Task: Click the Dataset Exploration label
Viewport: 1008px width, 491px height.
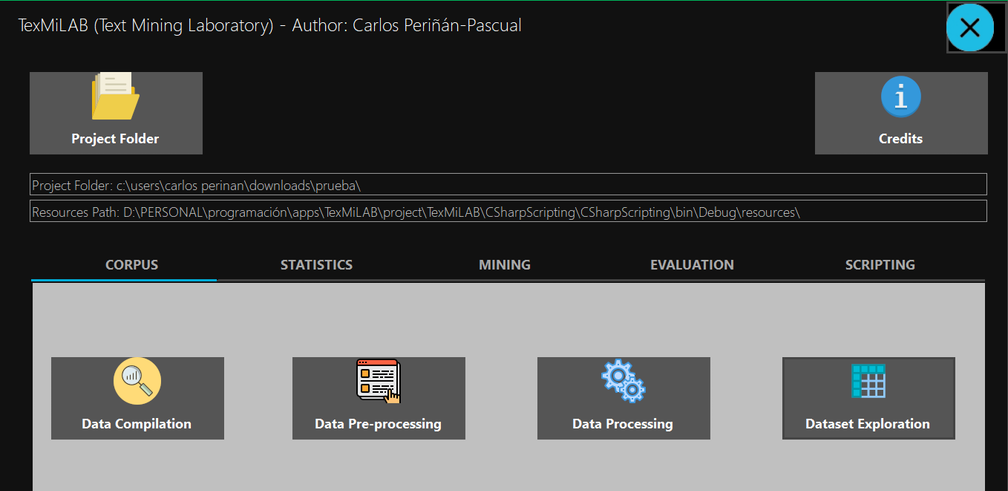Action: click(868, 424)
